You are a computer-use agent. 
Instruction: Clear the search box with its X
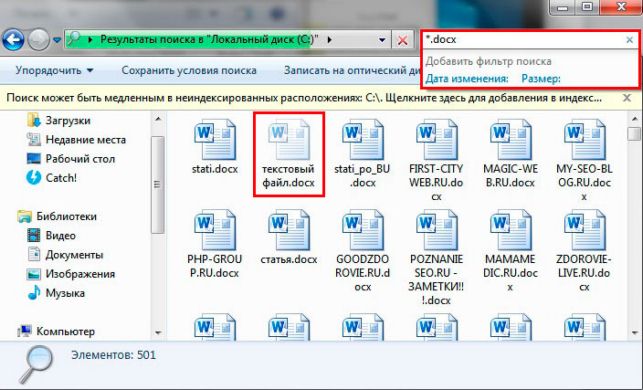629,40
